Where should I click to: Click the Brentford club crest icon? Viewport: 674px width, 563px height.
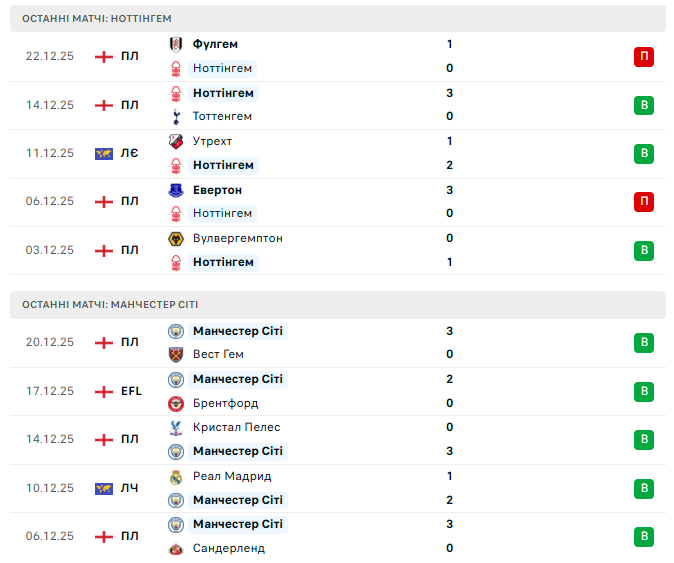coord(177,403)
